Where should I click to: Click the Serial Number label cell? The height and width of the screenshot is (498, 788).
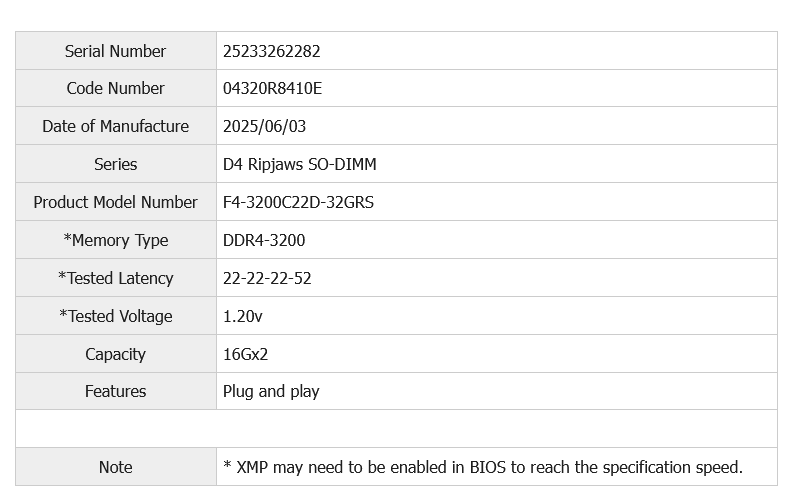pyautogui.click(x=115, y=51)
